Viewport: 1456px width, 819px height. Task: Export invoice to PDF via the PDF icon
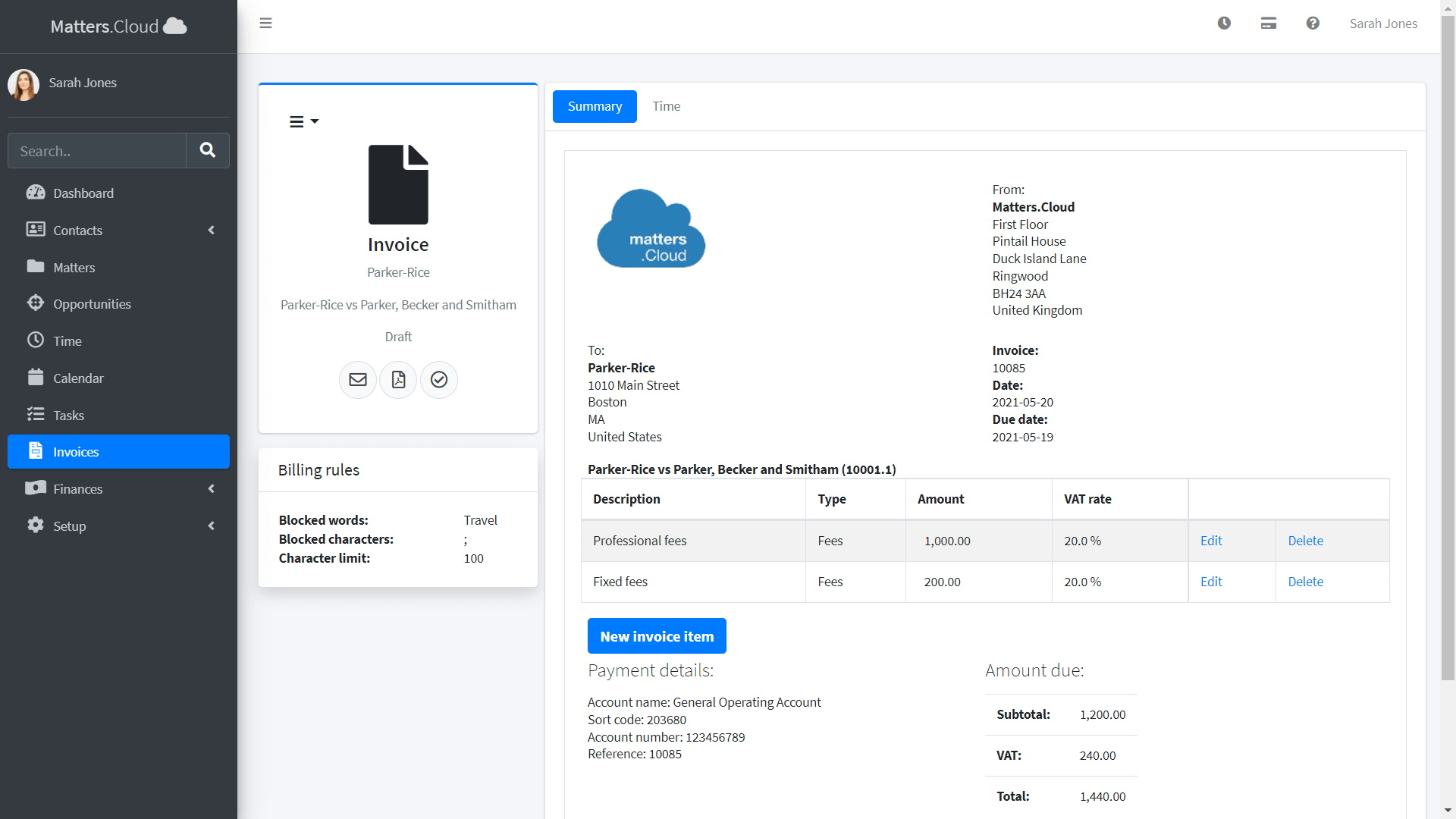pos(398,379)
